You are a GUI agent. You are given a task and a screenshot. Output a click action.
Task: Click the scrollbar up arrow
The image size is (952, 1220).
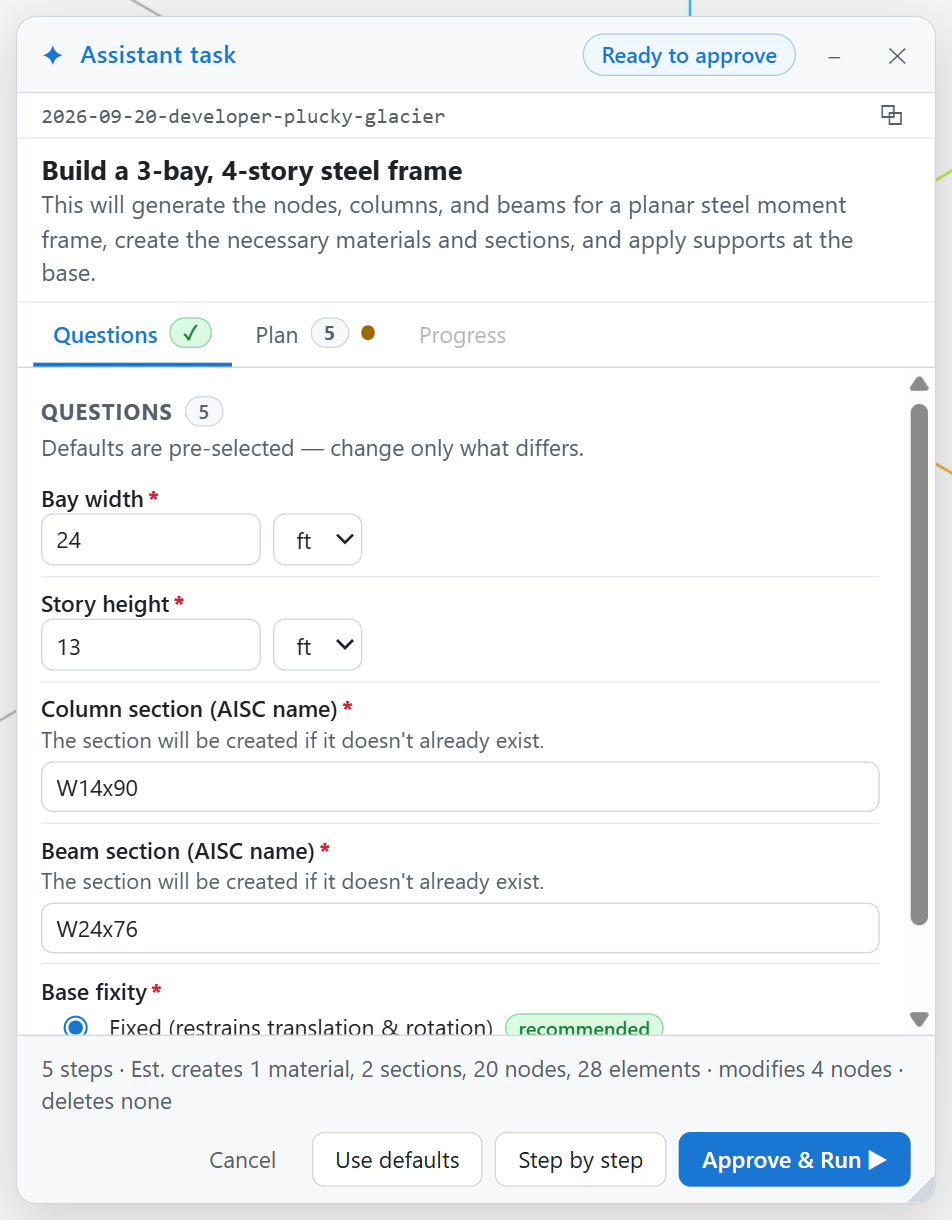click(919, 384)
